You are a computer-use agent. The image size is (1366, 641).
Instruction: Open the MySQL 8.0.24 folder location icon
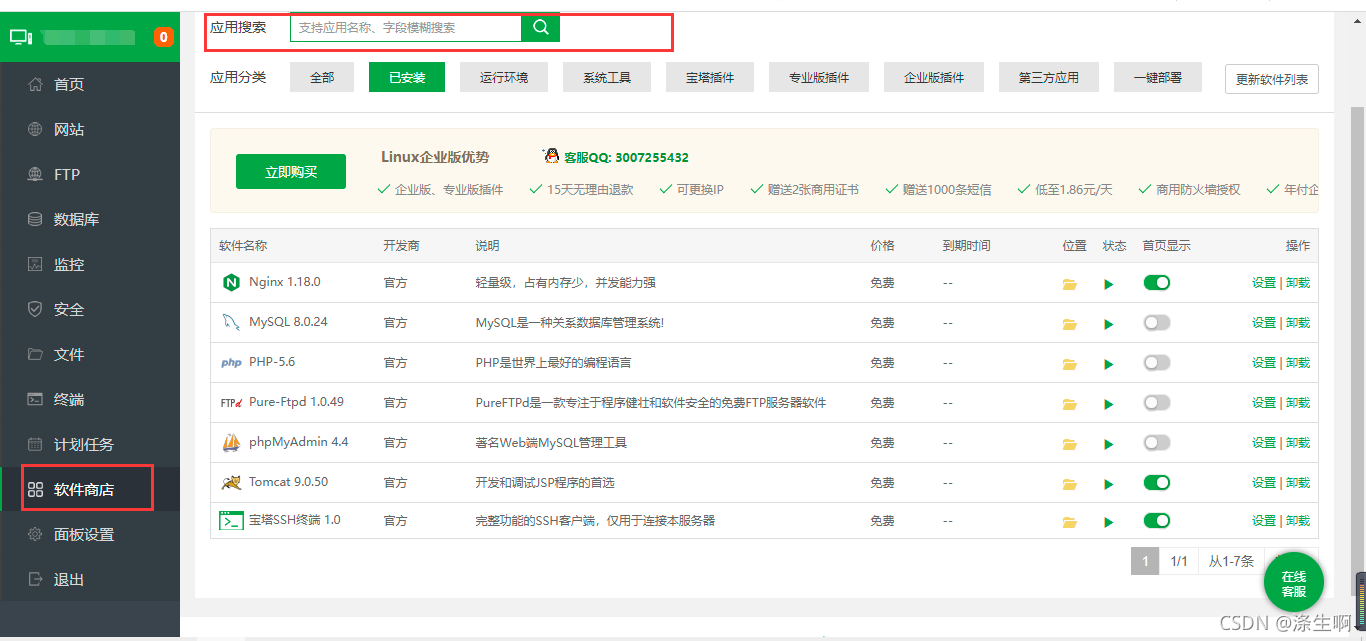click(x=1070, y=324)
